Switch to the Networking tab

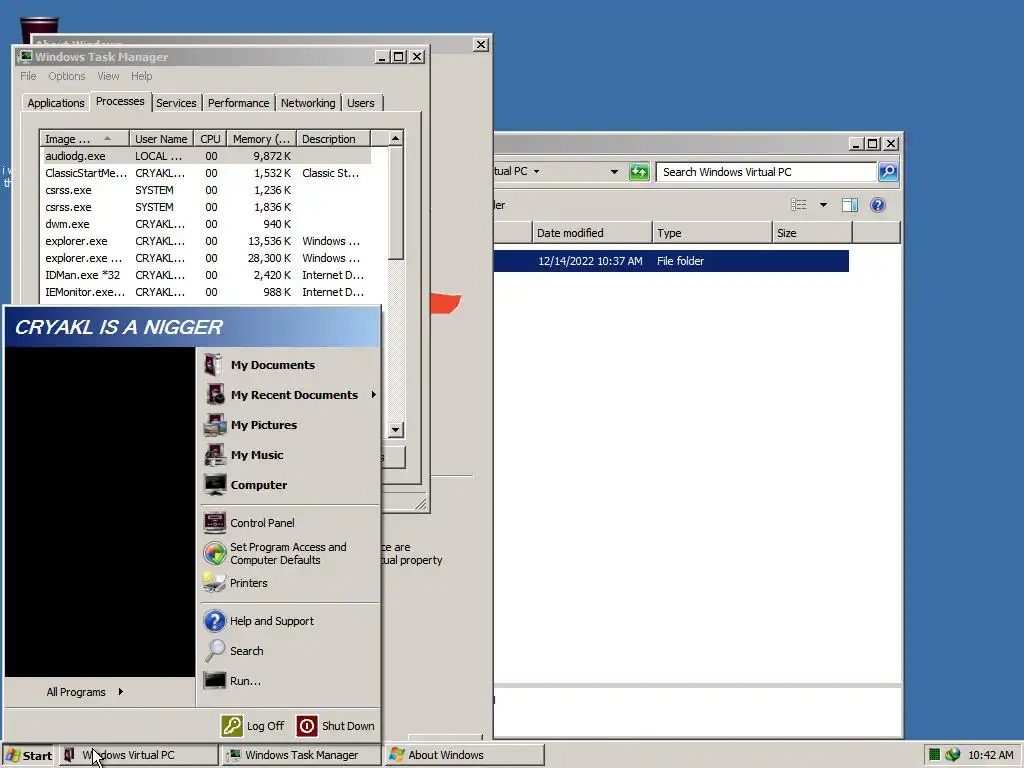pyautogui.click(x=308, y=103)
